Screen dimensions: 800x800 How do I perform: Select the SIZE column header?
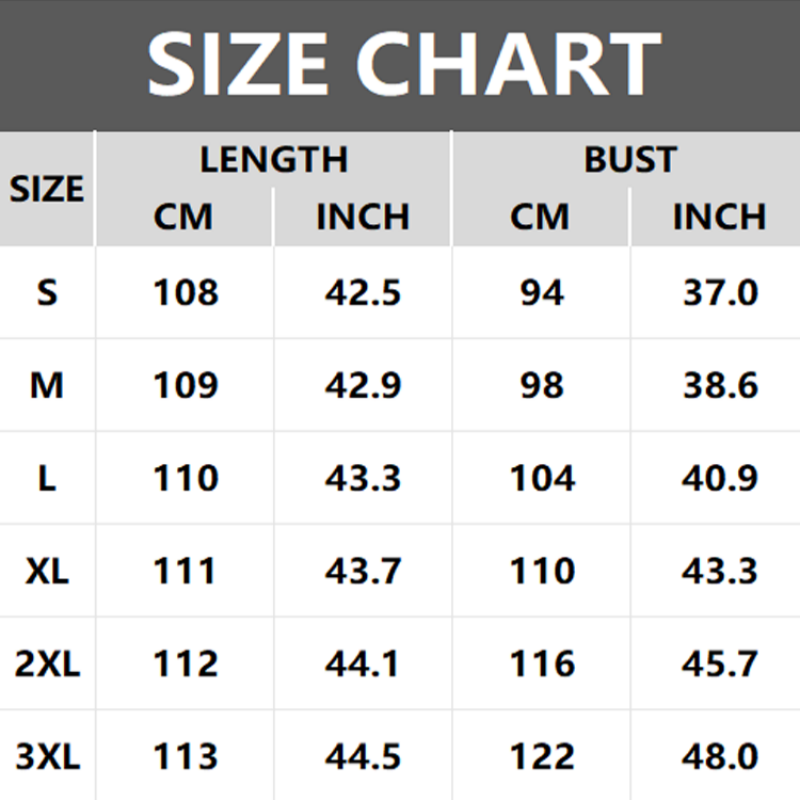coord(47,189)
